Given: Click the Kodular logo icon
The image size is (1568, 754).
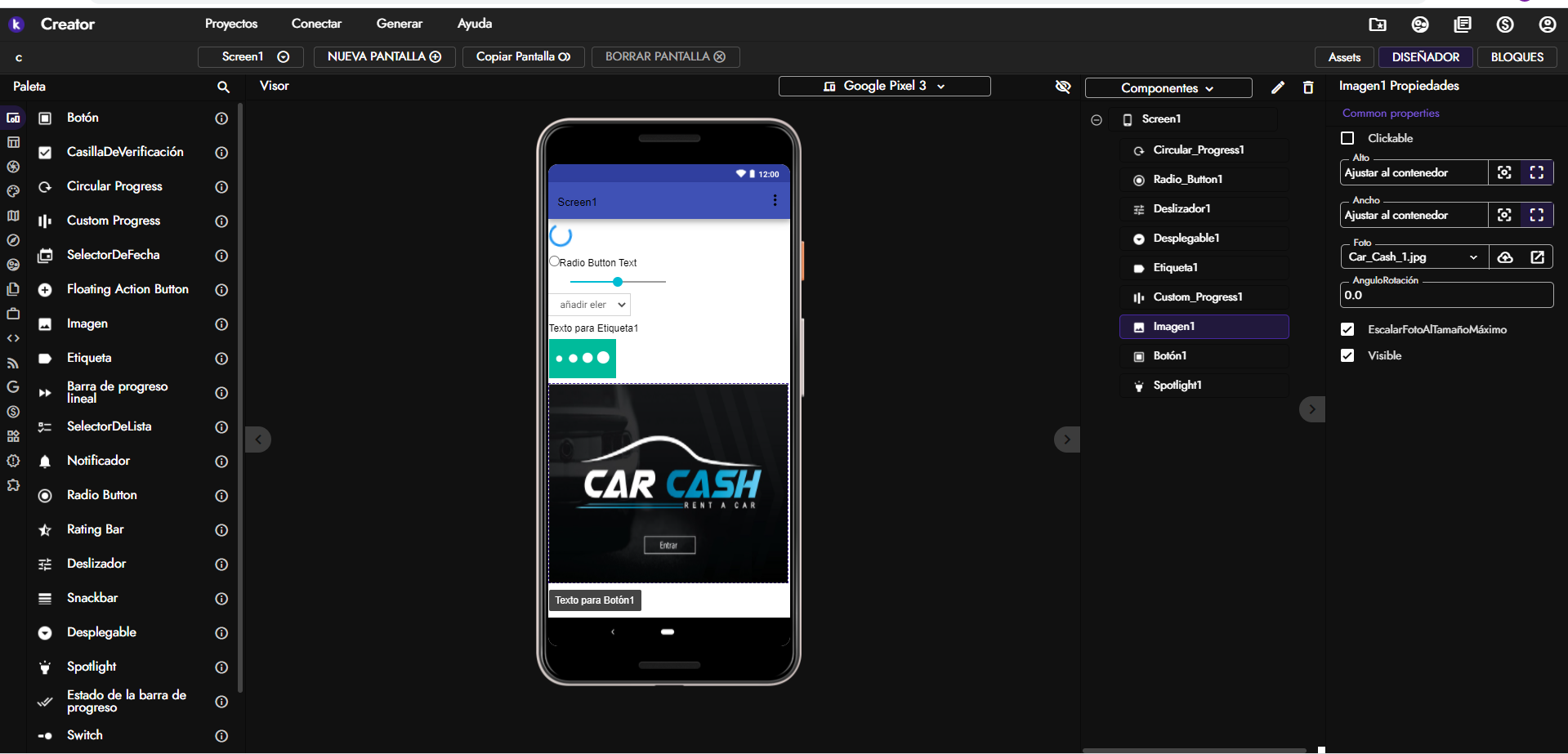Looking at the screenshot, I should click(16, 25).
